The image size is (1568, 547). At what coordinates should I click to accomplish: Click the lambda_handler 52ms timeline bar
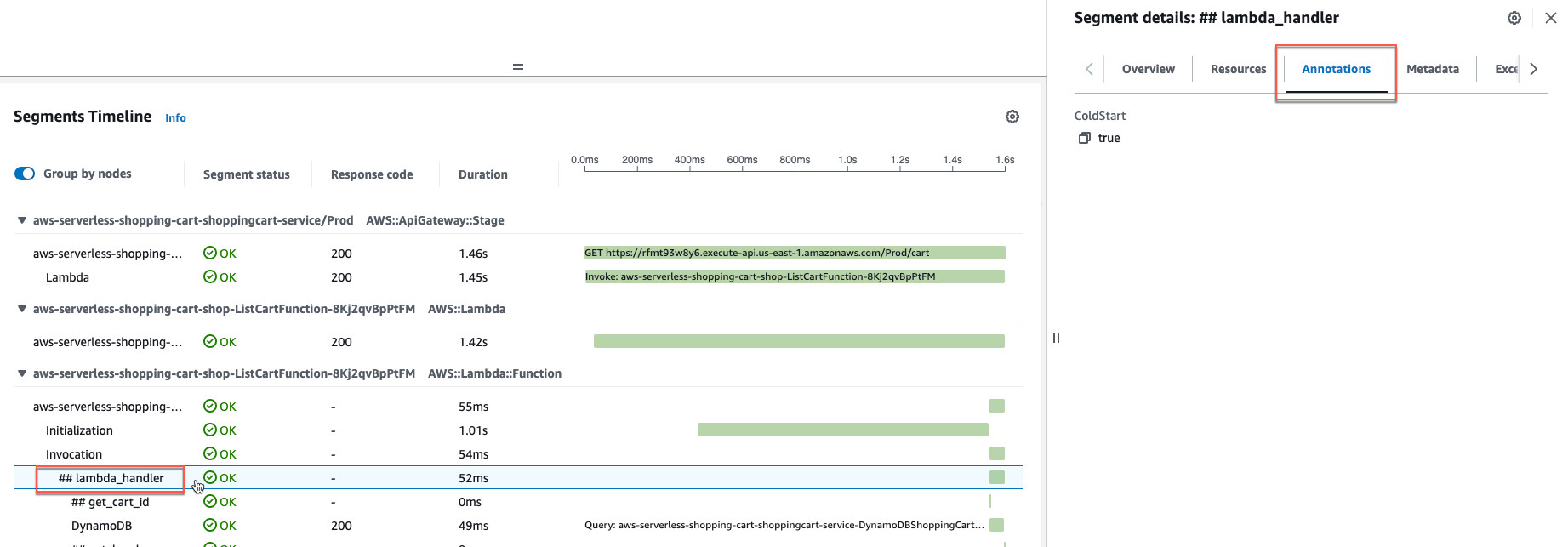coord(997,477)
